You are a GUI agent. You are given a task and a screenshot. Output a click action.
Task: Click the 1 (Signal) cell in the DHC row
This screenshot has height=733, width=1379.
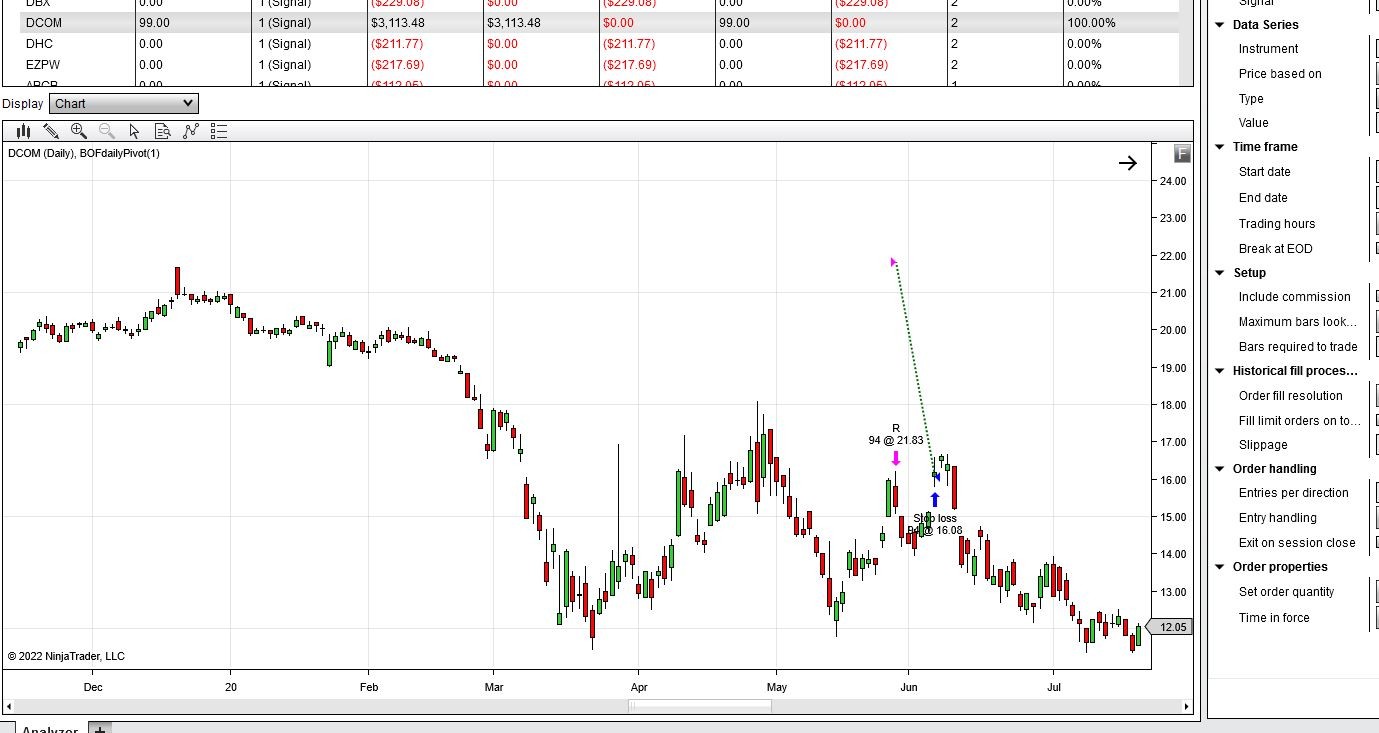pos(309,44)
